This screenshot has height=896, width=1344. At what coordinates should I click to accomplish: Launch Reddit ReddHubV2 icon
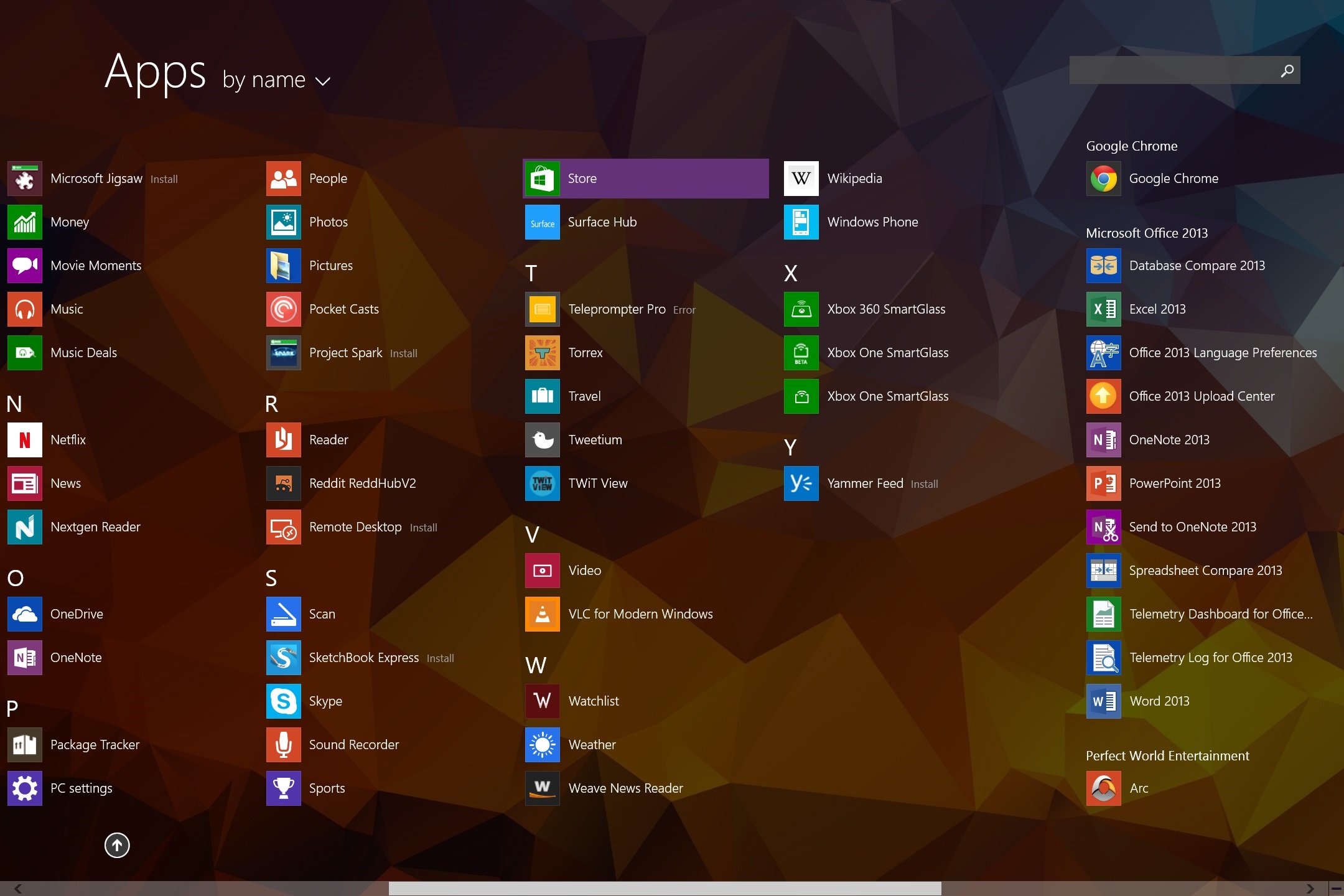[284, 483]
